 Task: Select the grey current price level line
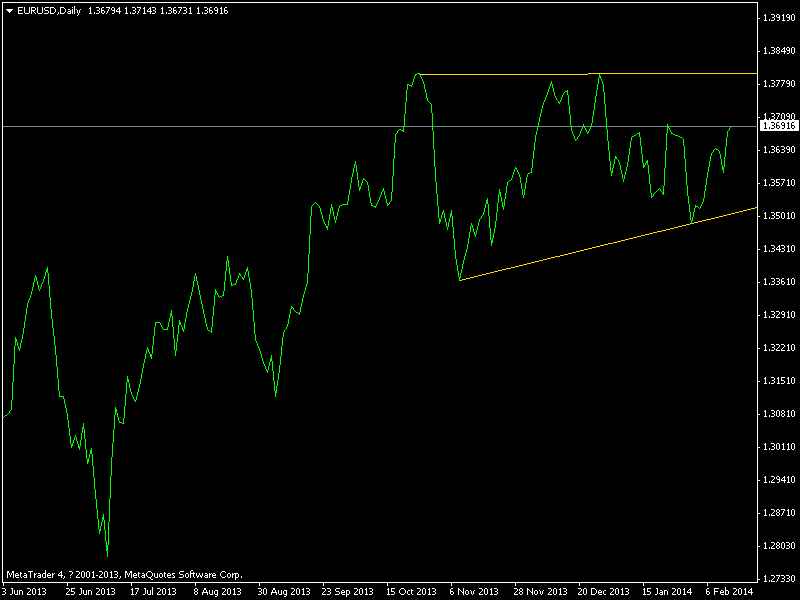[x=380, y=126]
